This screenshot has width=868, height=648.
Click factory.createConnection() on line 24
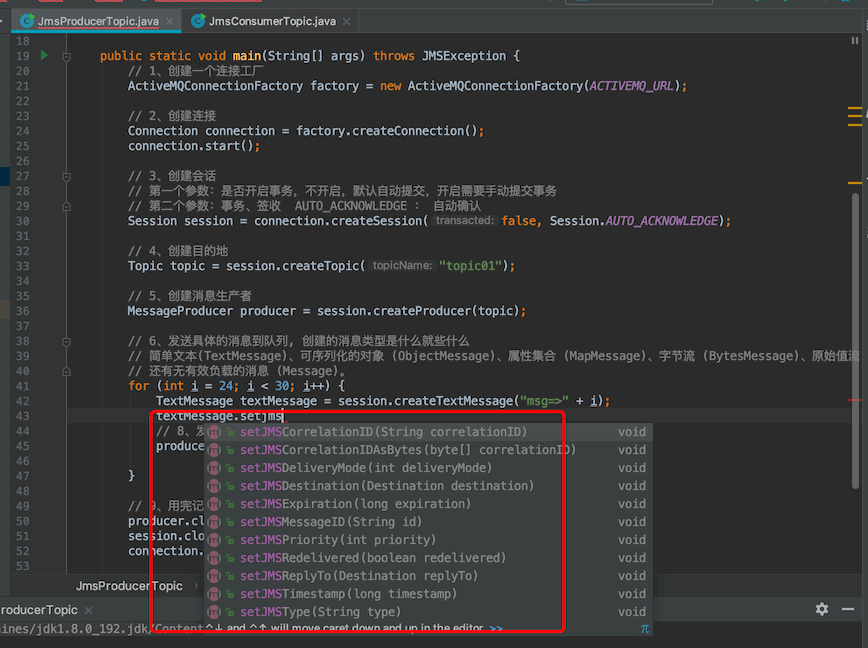pyautogui.click(x=386, y=131)
